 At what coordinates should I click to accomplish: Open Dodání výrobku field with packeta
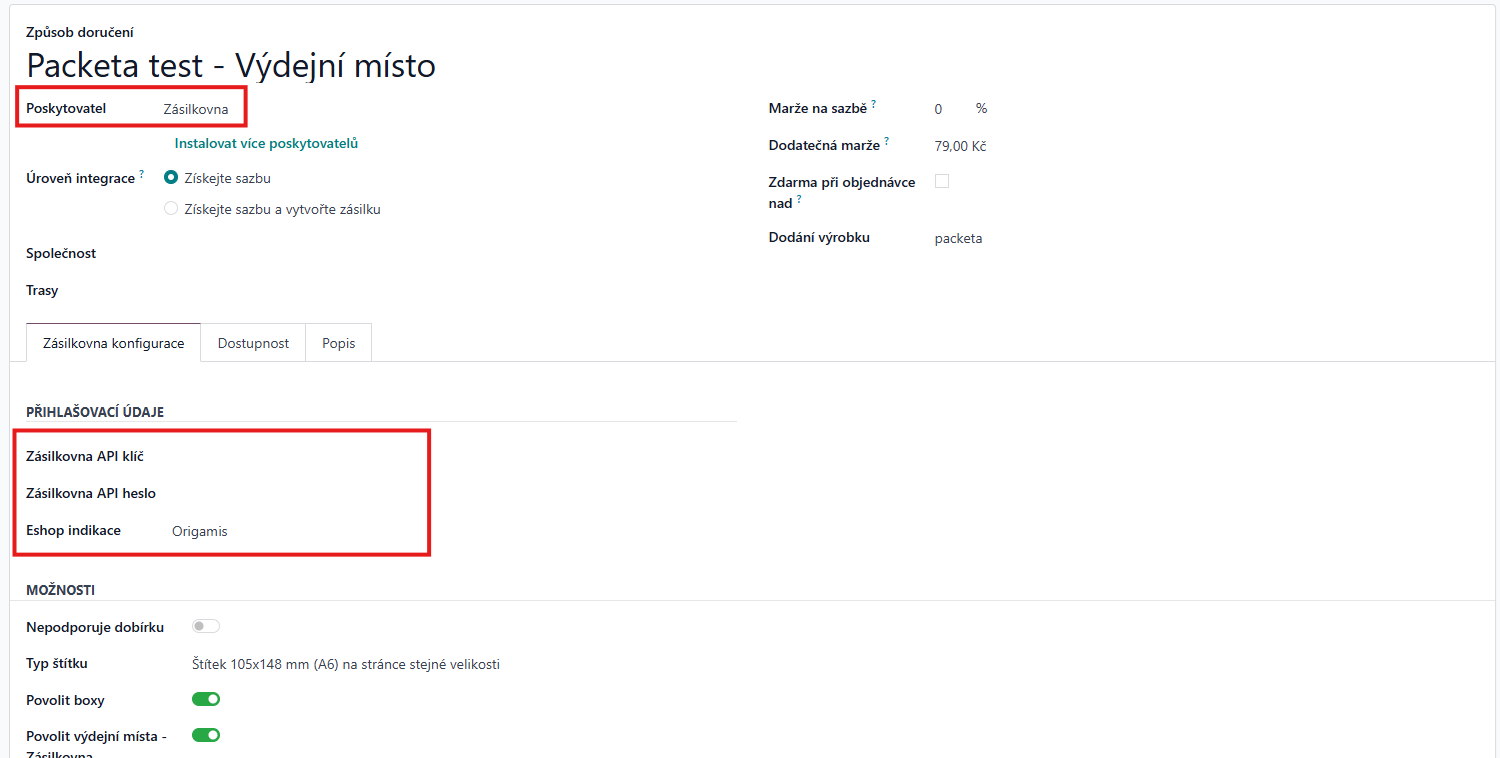click(x=958, y=238)
